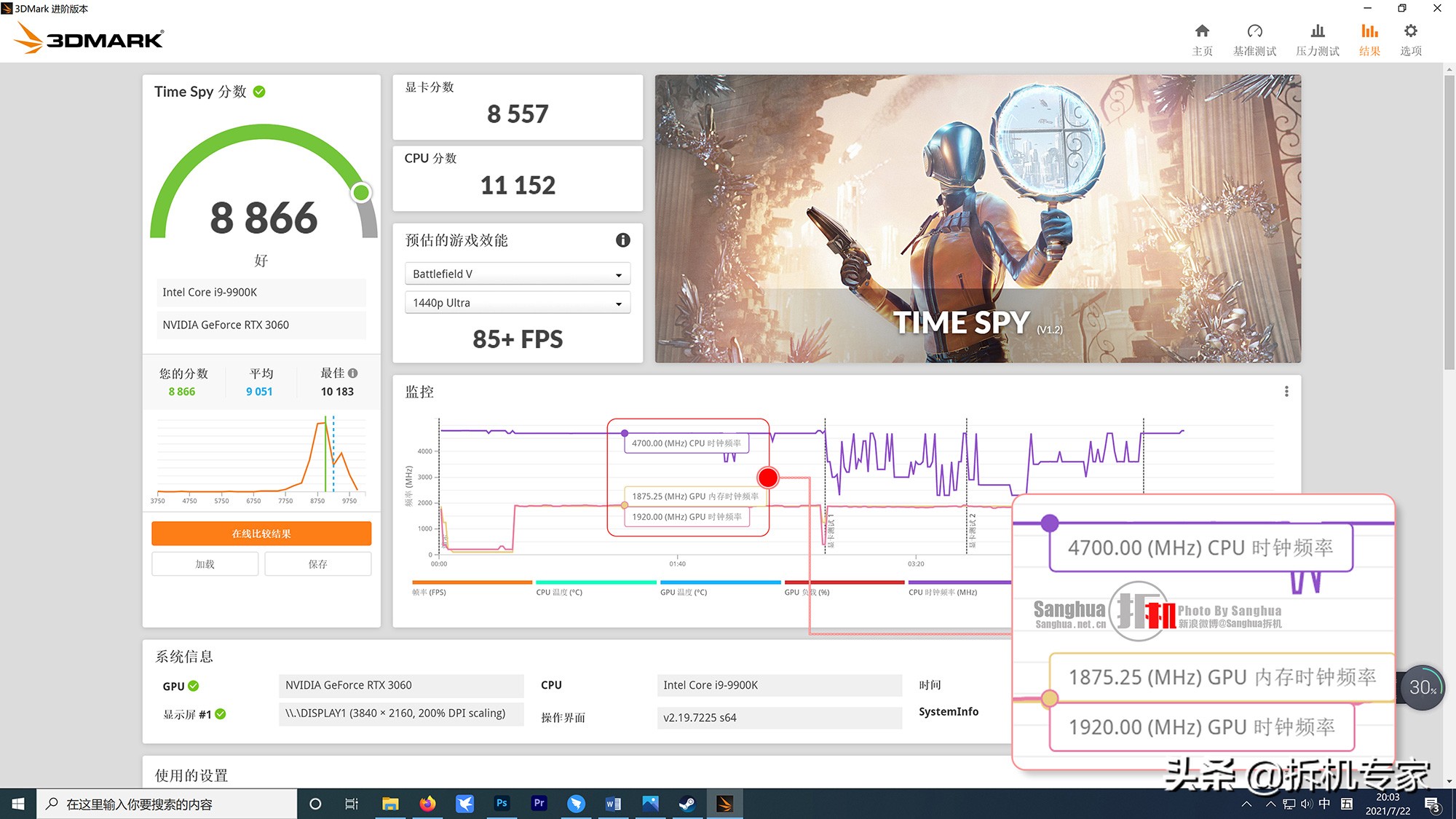Click the 3DMARK logo in the top-left
Viewport: 1456px width, 819px height.
click(86, 39)
